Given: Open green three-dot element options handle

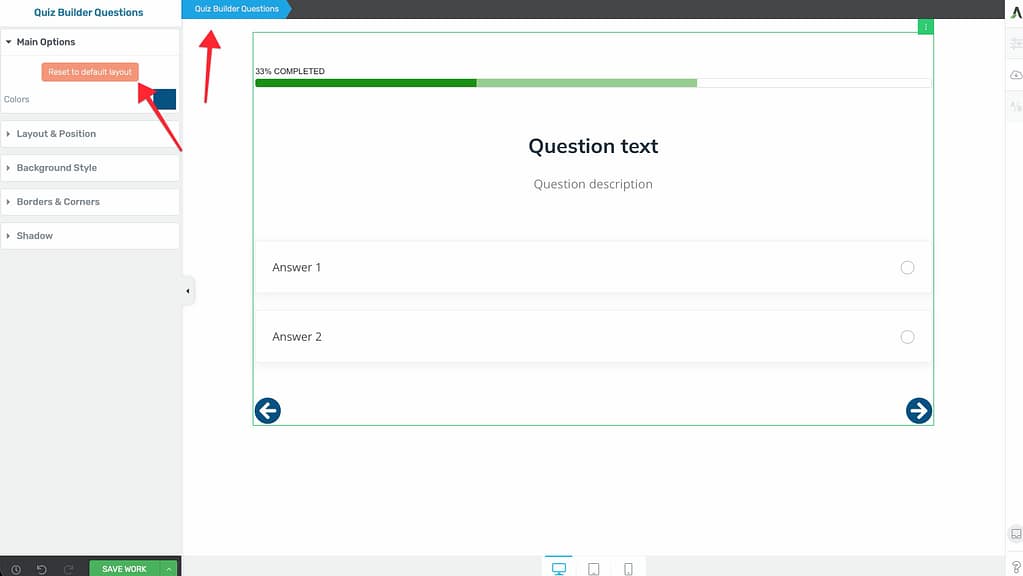Looking at the screenshot, I should pos(926,27).
